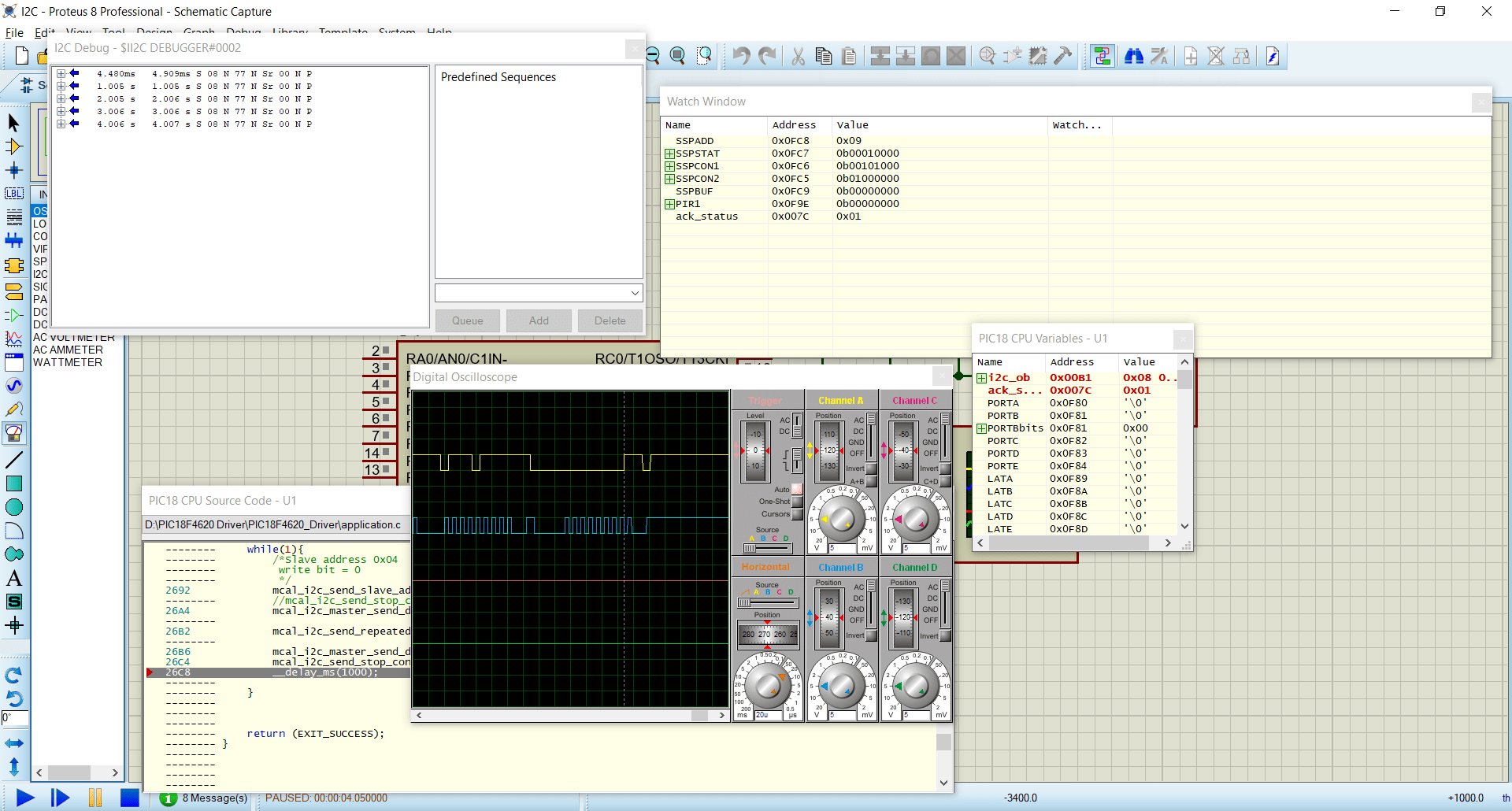Toggle the One-Shot trigger button
The height and width of the screenshot is (811, 1512).
click(x=797, y=502)
